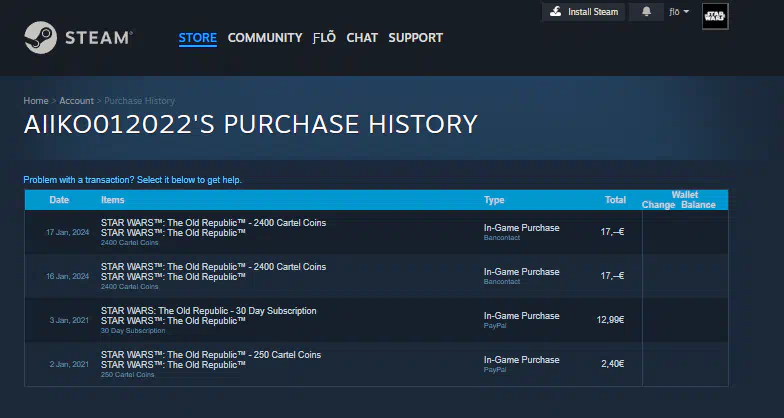Select the 16 Jan, 2024 date cell
784x418 pixels.
point(68,276)
